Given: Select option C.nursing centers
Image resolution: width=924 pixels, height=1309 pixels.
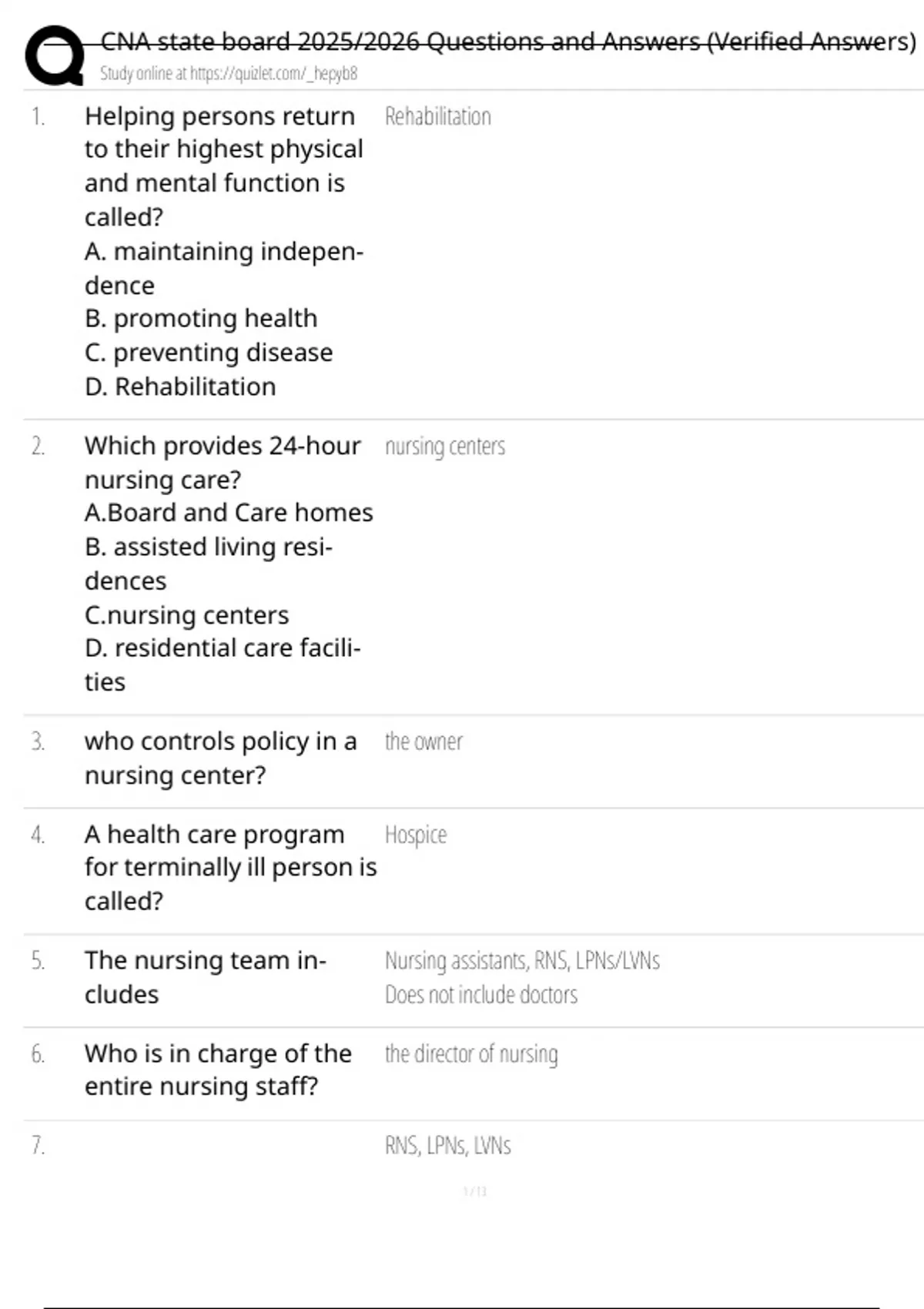Looking at the screenshot, I should pos(187,615).
